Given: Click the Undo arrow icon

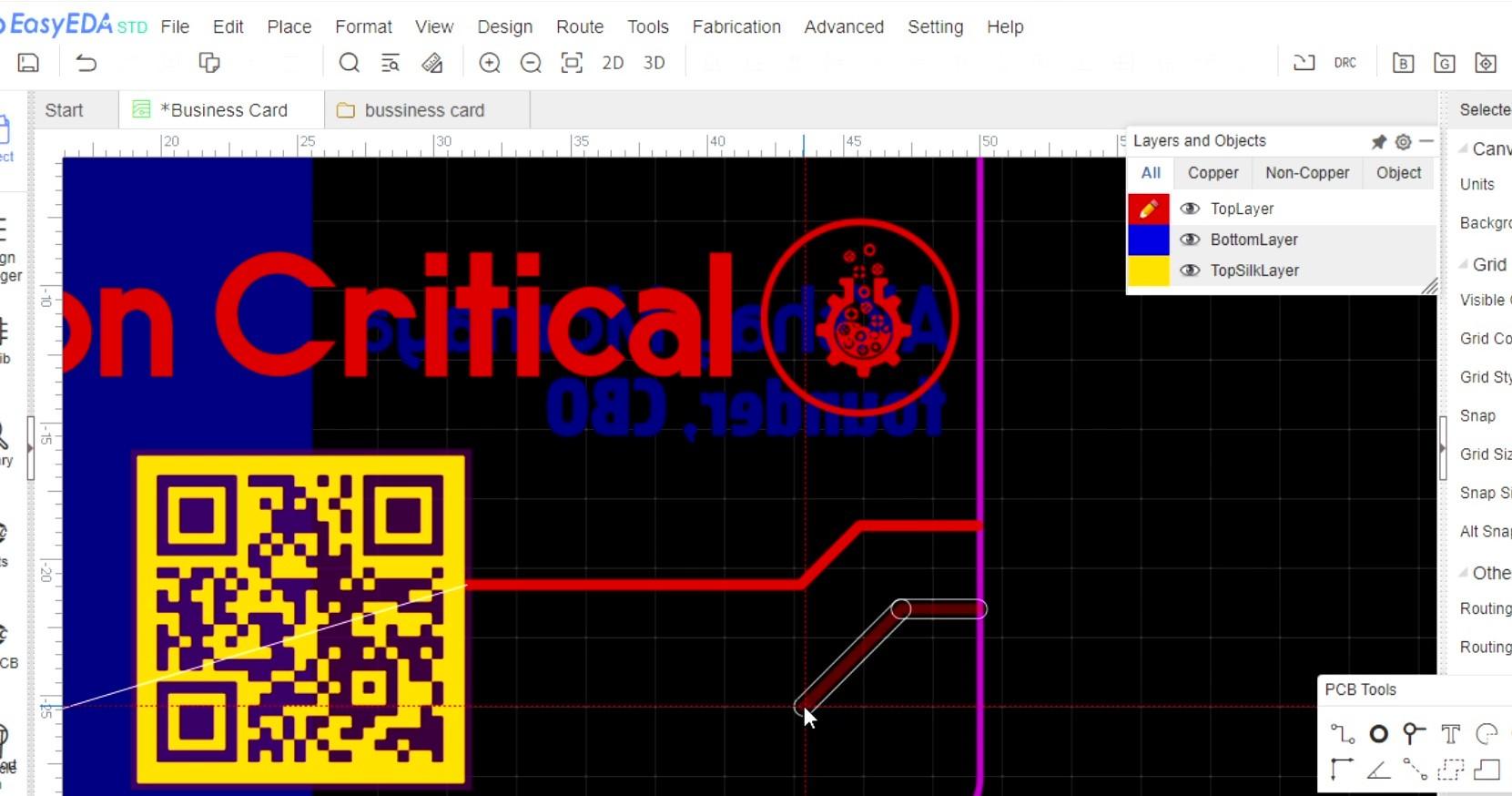Looking at the screenshot, I should point(86,63).
